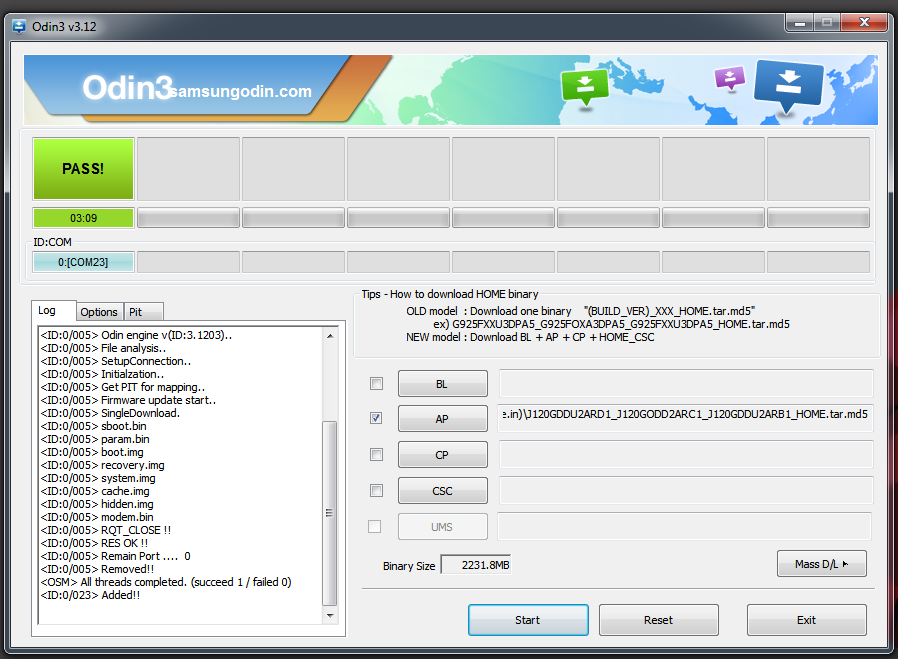Click the empty CP file path field
898x659 pixels.
coord(686,455)
